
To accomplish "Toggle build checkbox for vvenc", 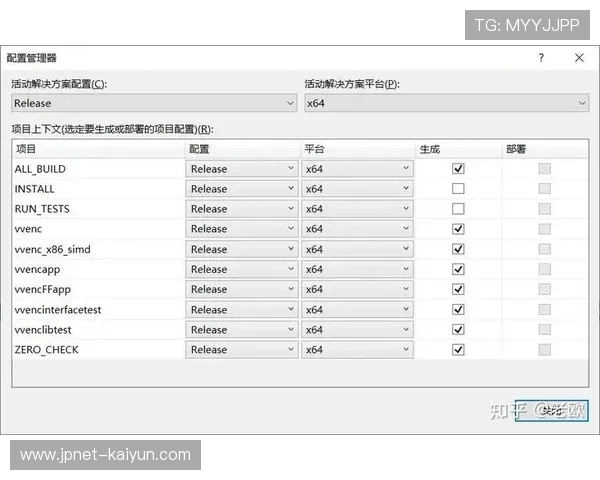I will coord(458,229).
